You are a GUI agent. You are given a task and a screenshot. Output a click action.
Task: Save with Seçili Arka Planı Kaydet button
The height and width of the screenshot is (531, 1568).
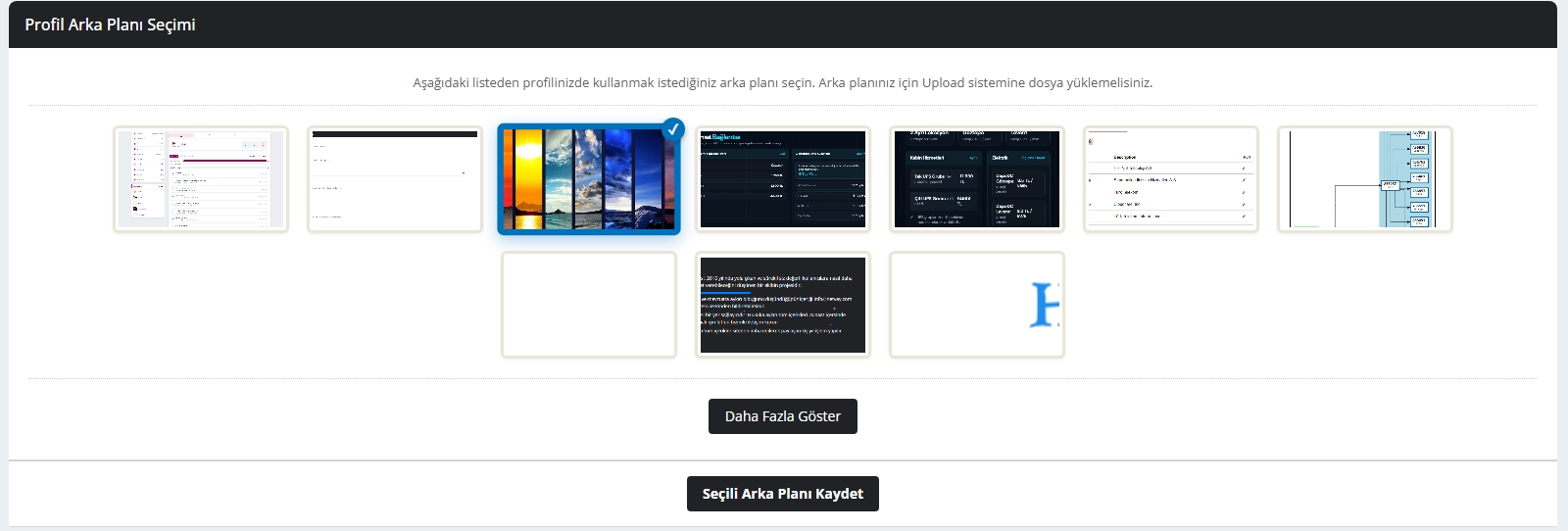click(x=783, y=494)
